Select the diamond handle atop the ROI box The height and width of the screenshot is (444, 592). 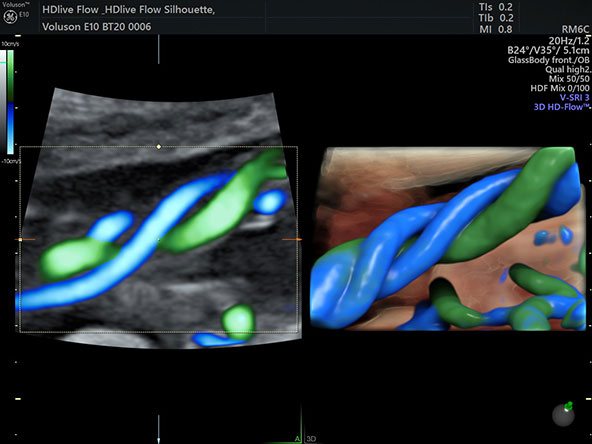tap(159, 146)
